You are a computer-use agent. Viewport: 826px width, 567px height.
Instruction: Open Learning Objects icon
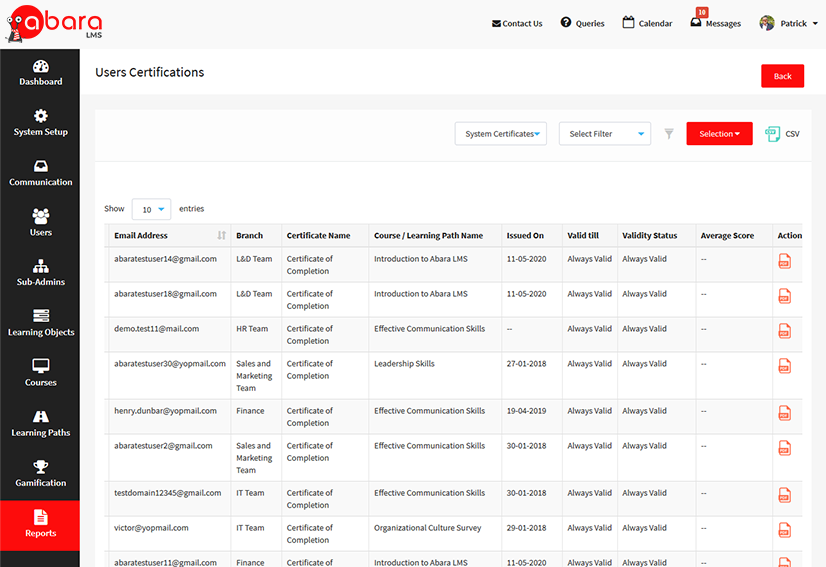tap(41, 316)
